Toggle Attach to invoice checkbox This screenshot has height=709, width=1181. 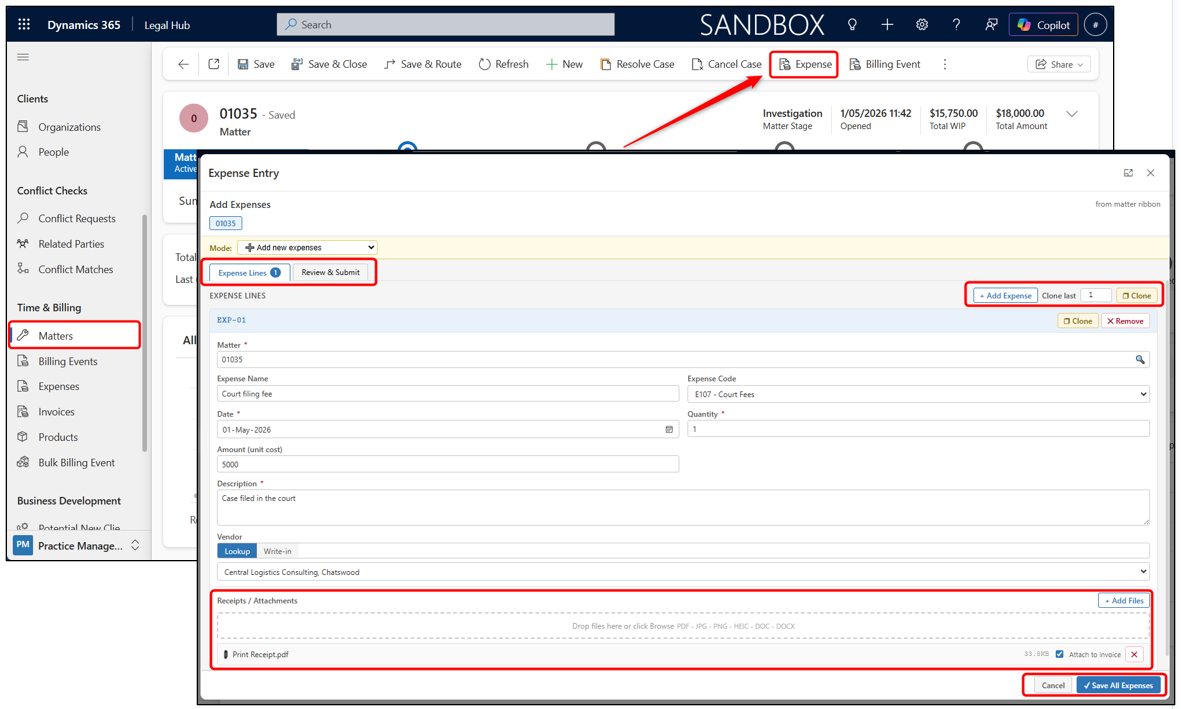coord(1060,654)
